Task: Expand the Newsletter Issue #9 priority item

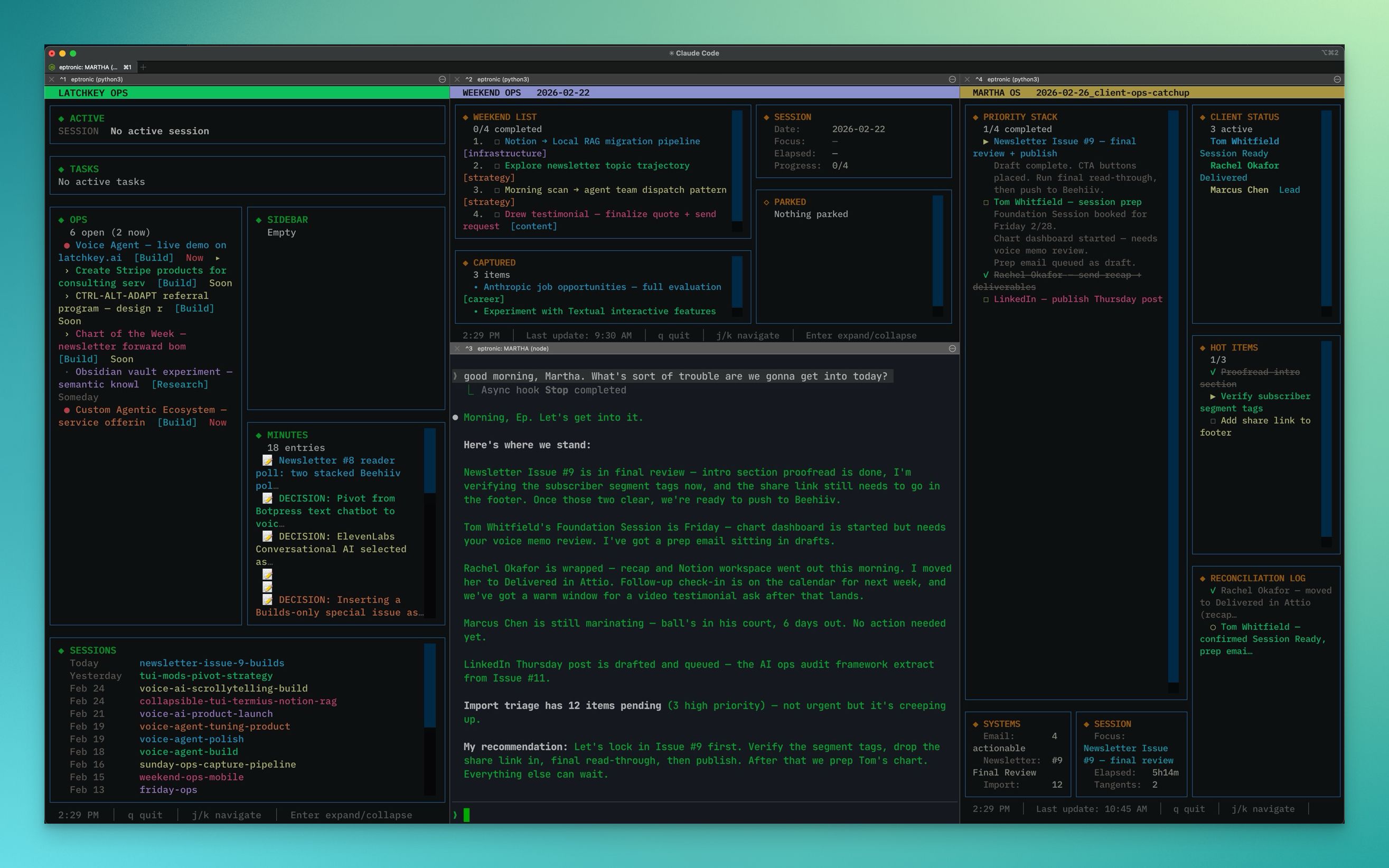Action: 986,141
